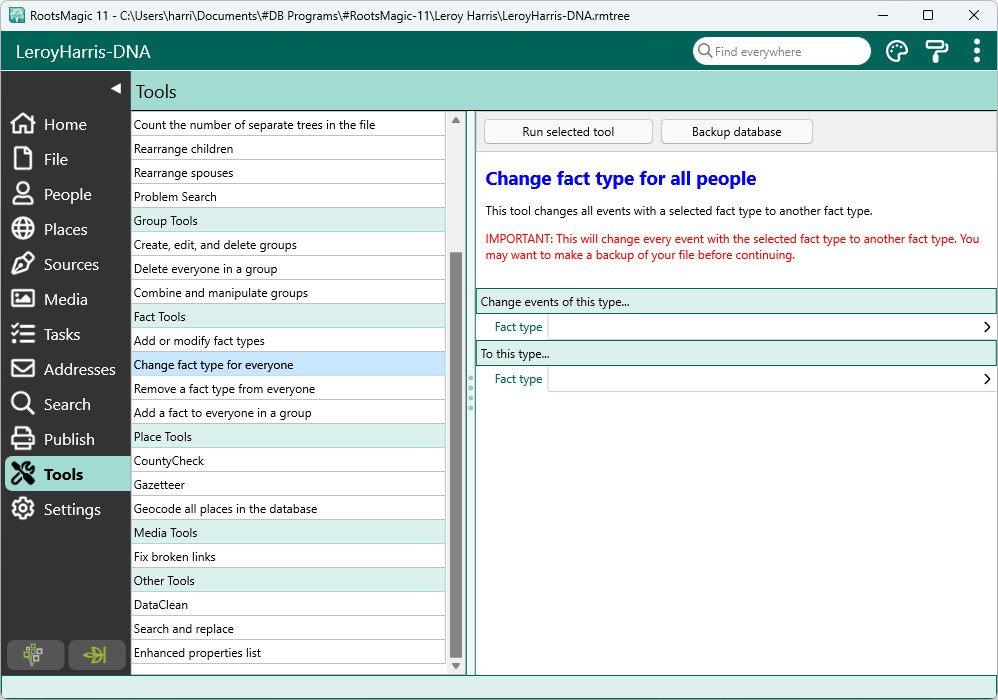Select Enhanced properties list tool

point(288,653)
